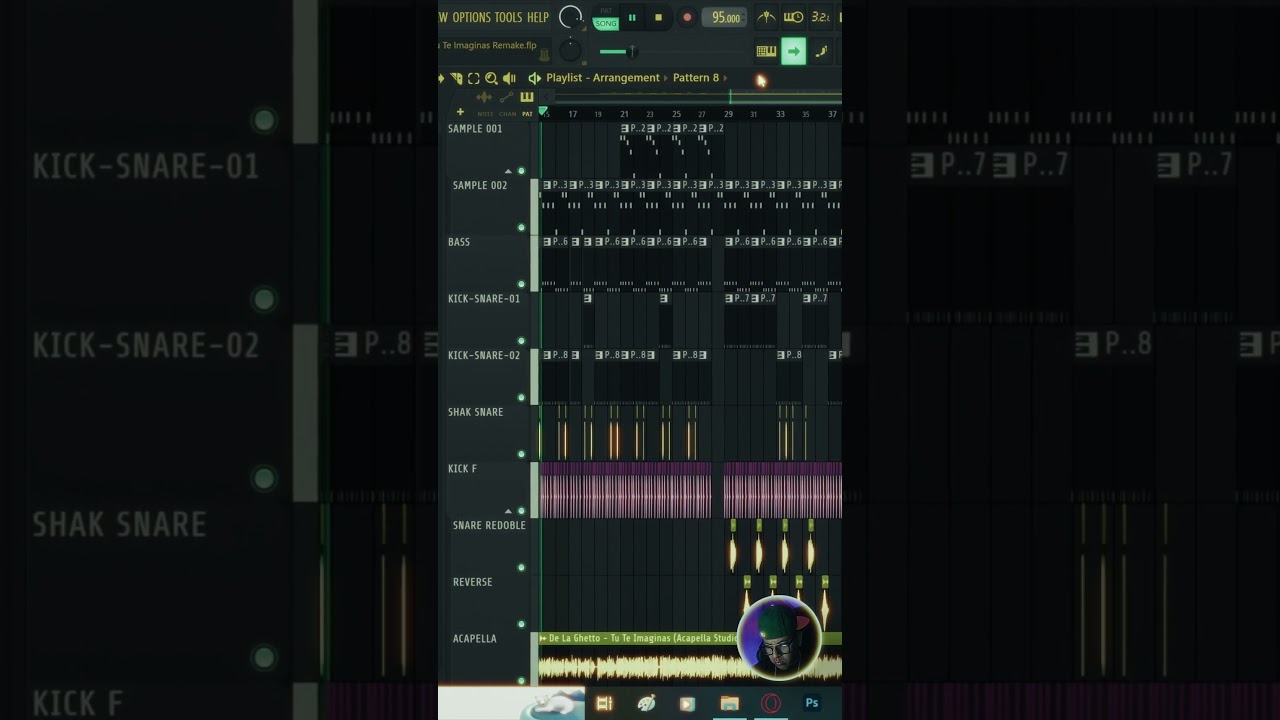Show audio clips in the picker
The image size is (1280, 720).
(484, 97)
